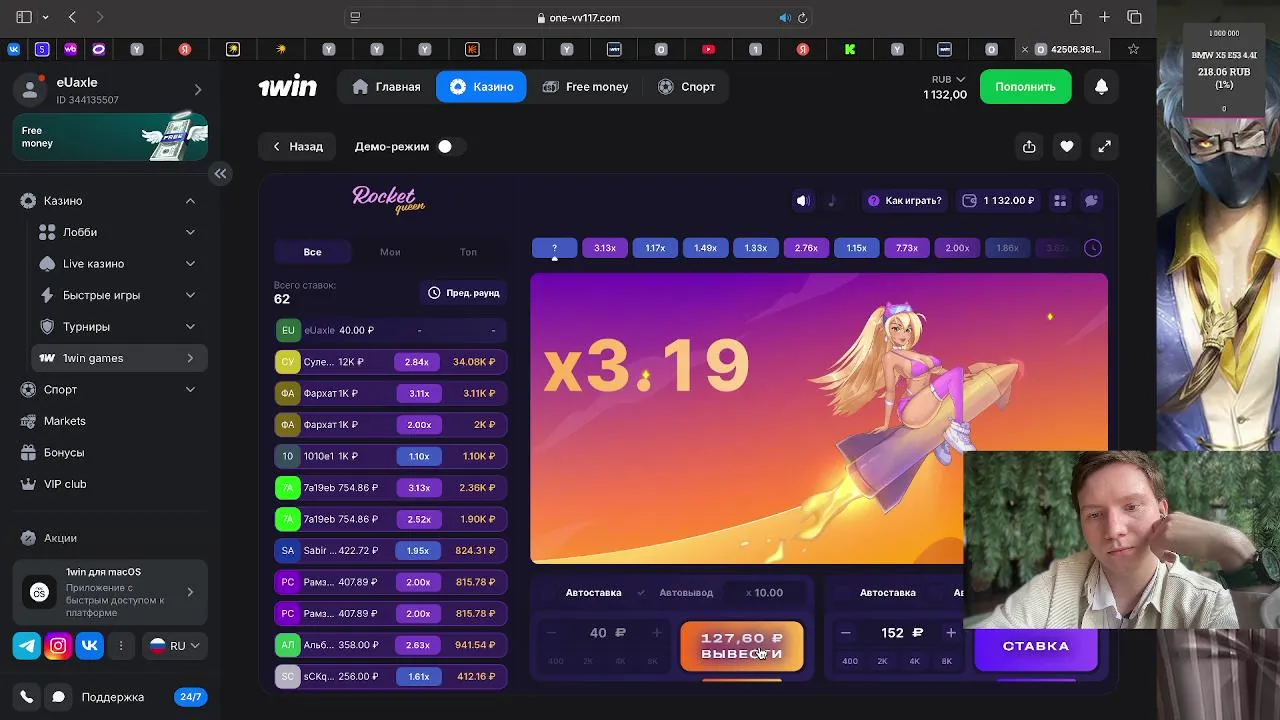Expand game to fullscreen icon
Screen dimensions: 1280x720
(x=1104, y=146)
